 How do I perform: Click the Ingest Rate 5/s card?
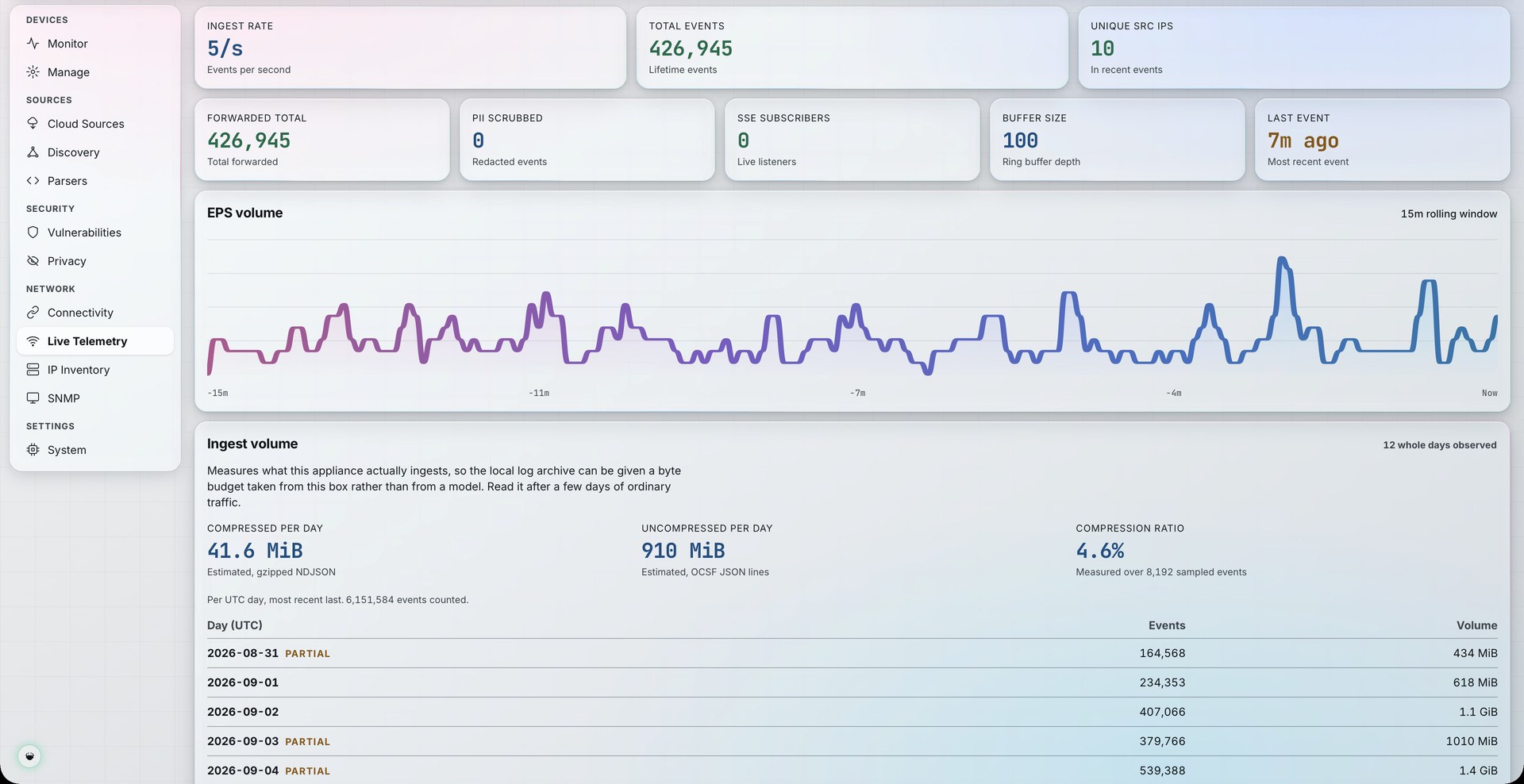(410, 48)
